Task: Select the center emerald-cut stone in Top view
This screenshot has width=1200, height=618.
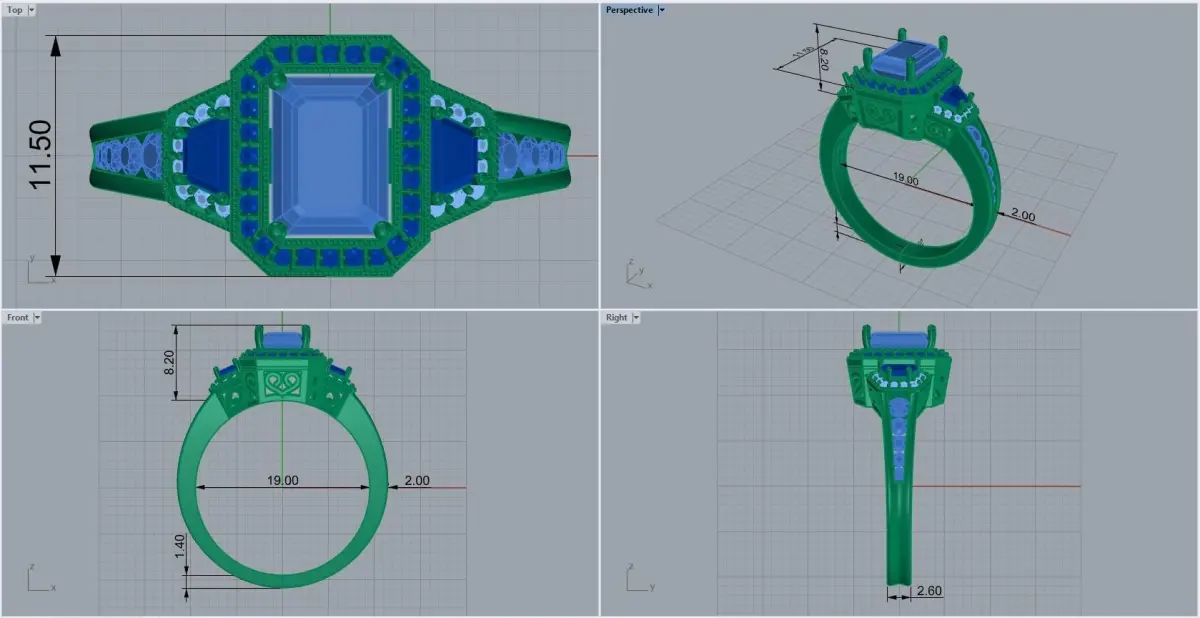Action: 330,155
